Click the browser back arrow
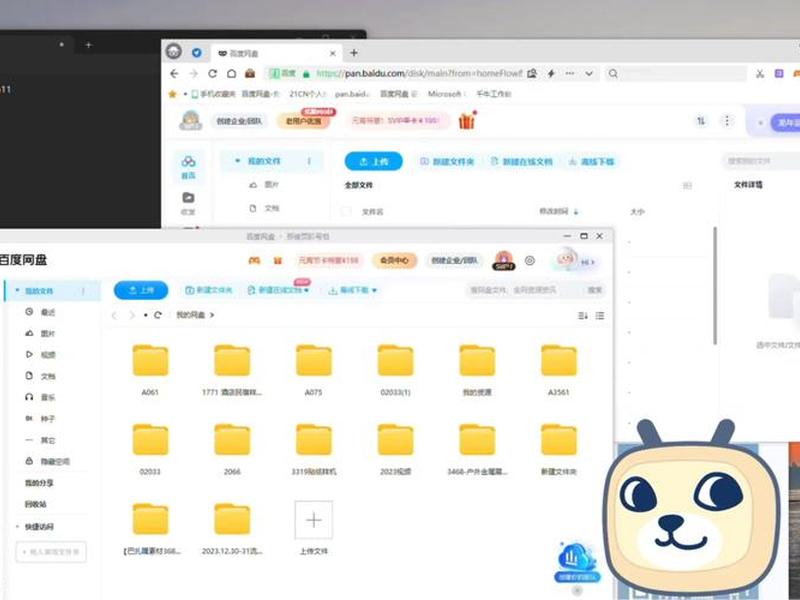Screen dimensions: 800x600 pyautogui.click(x=174, y=73)
